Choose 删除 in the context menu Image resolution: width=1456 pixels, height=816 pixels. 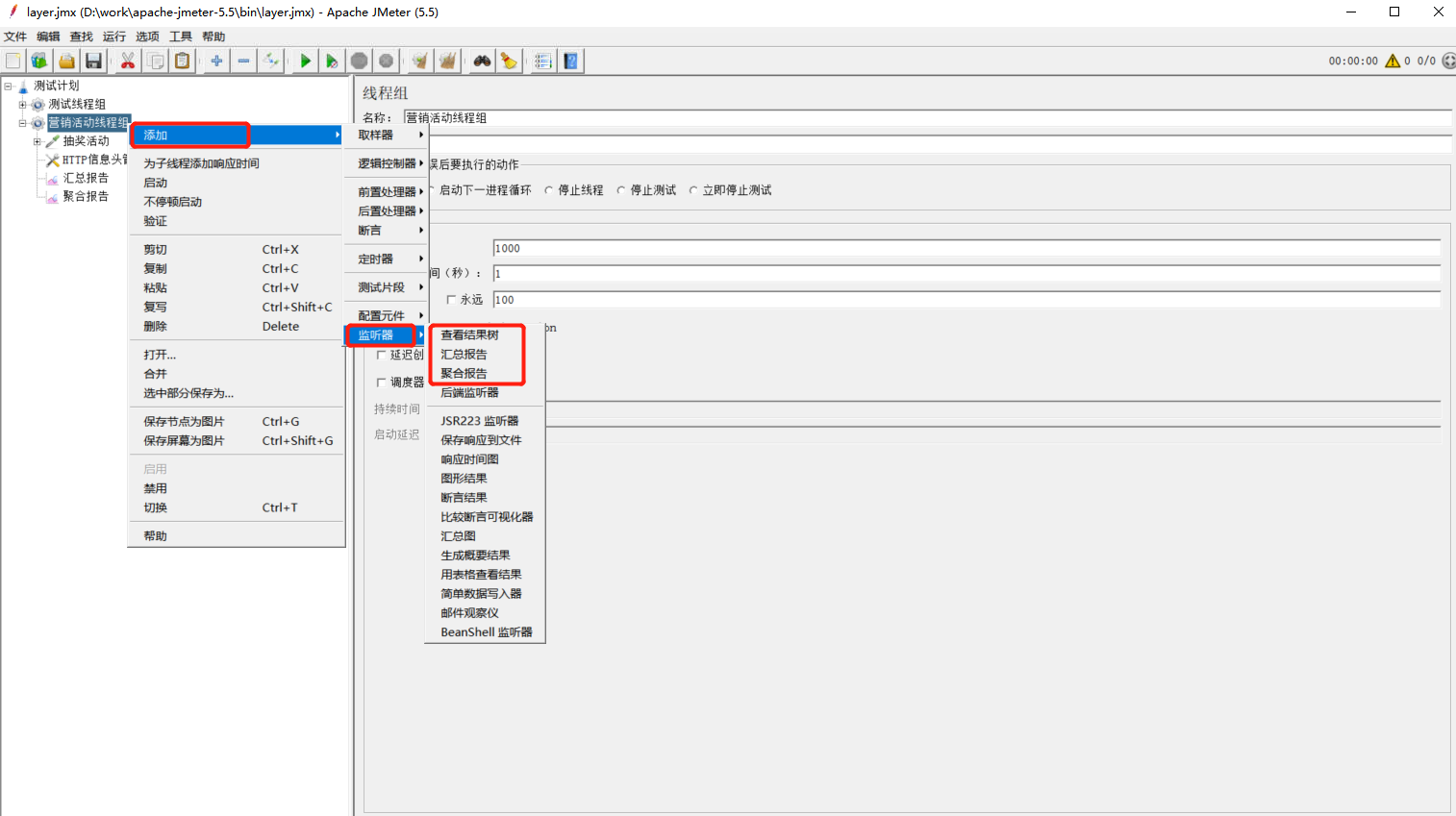point(237,327)
